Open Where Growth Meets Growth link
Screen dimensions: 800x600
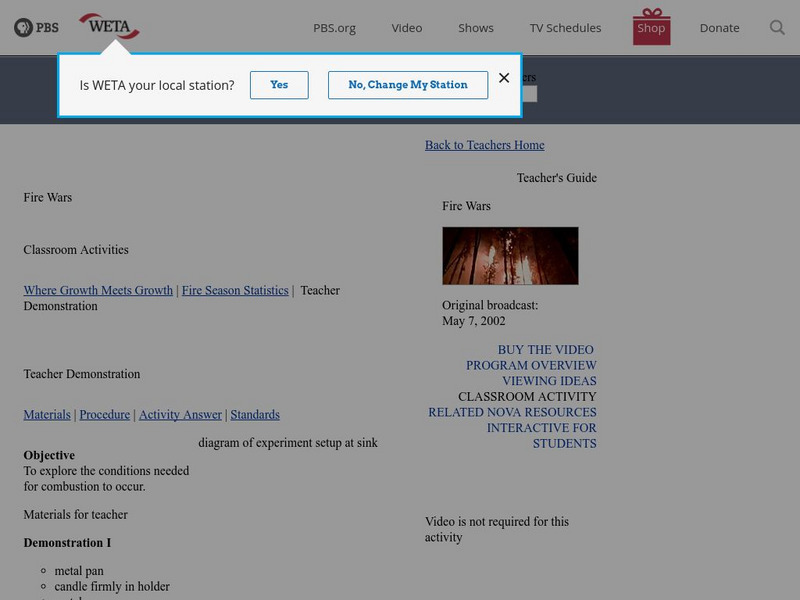click(x=98, y=290)
